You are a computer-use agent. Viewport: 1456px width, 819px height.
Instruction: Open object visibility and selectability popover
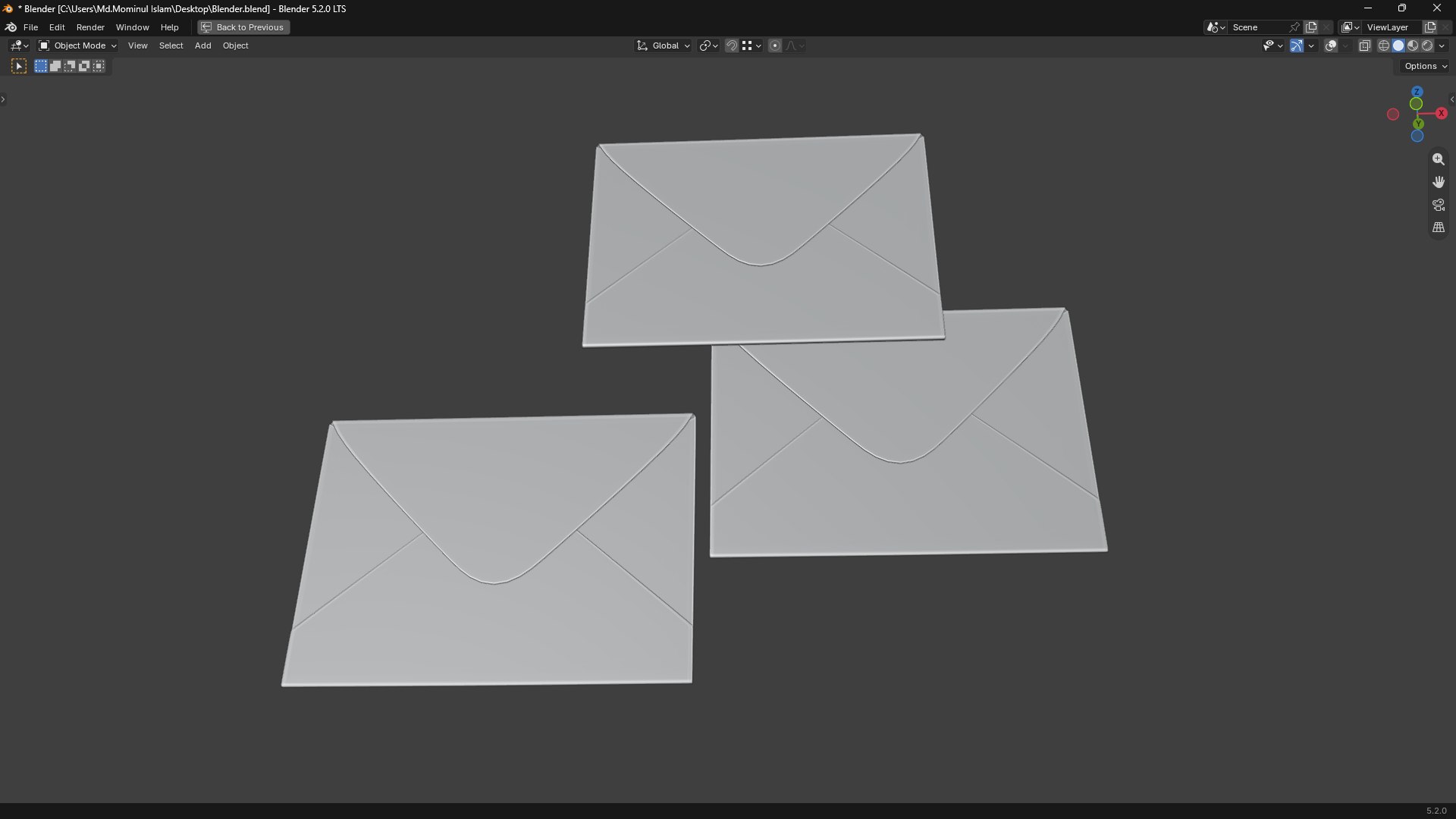(x=1272, y=45)
